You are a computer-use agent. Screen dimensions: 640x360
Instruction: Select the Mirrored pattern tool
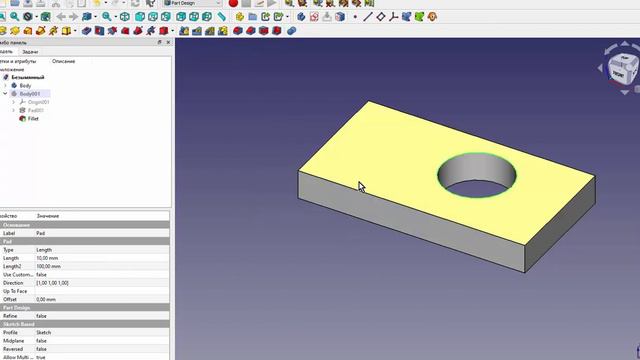[184, 31]
